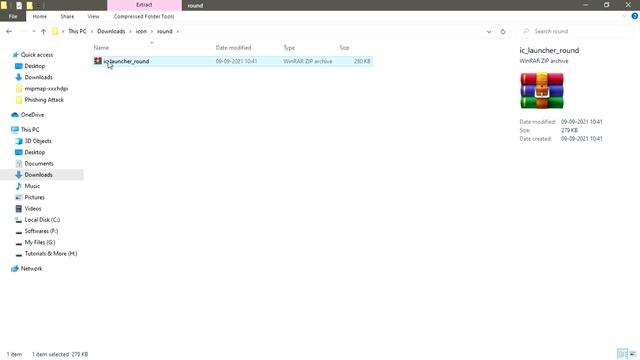Click the Forward navigation arrow
640x360 pixels.
click(x=23, y=31)
